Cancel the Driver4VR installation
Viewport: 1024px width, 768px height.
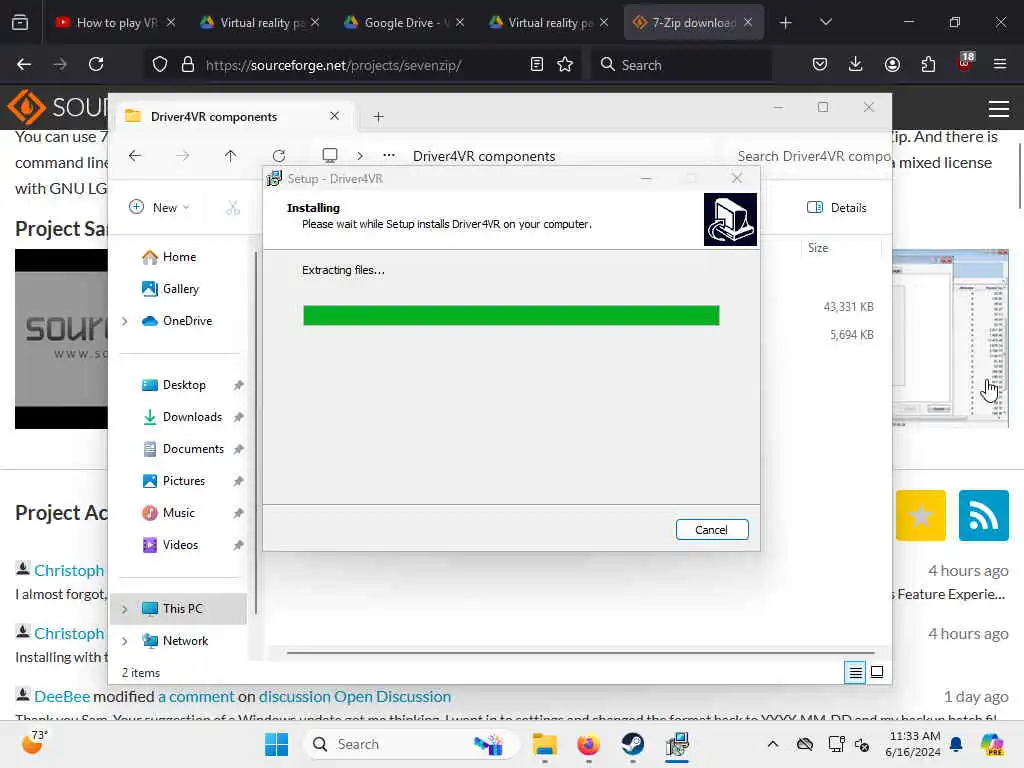point(712,530)
